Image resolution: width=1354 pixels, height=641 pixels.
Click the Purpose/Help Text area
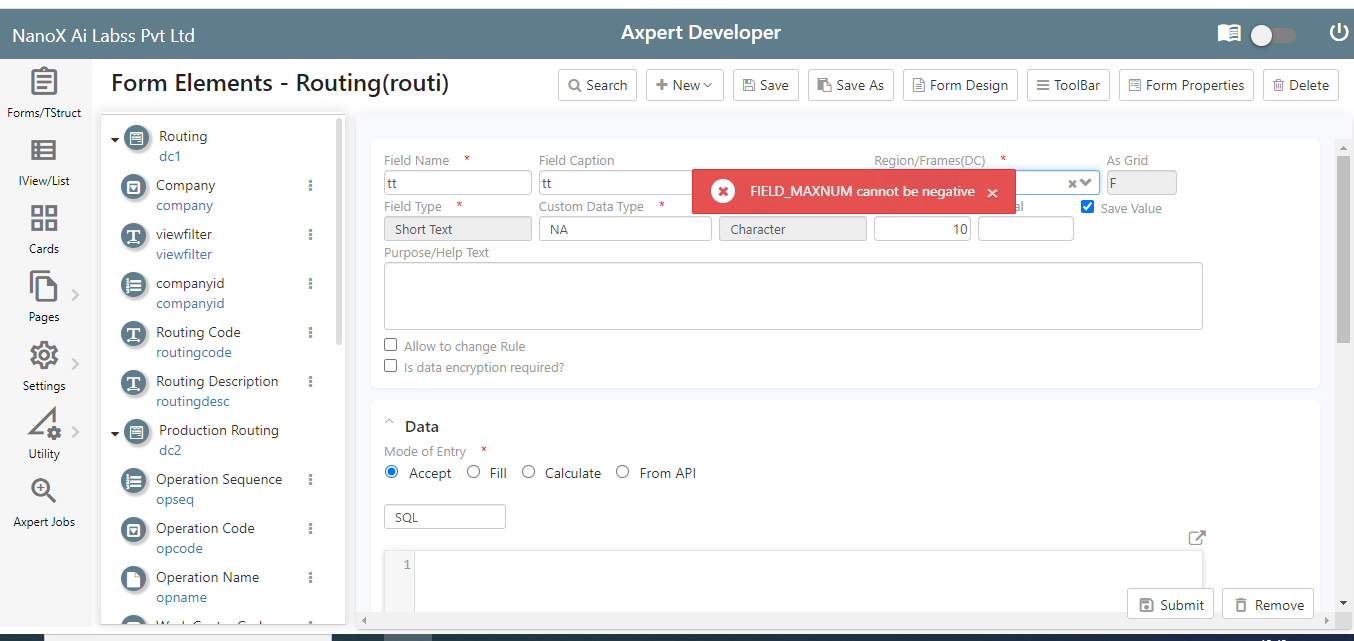click(793, 296)
